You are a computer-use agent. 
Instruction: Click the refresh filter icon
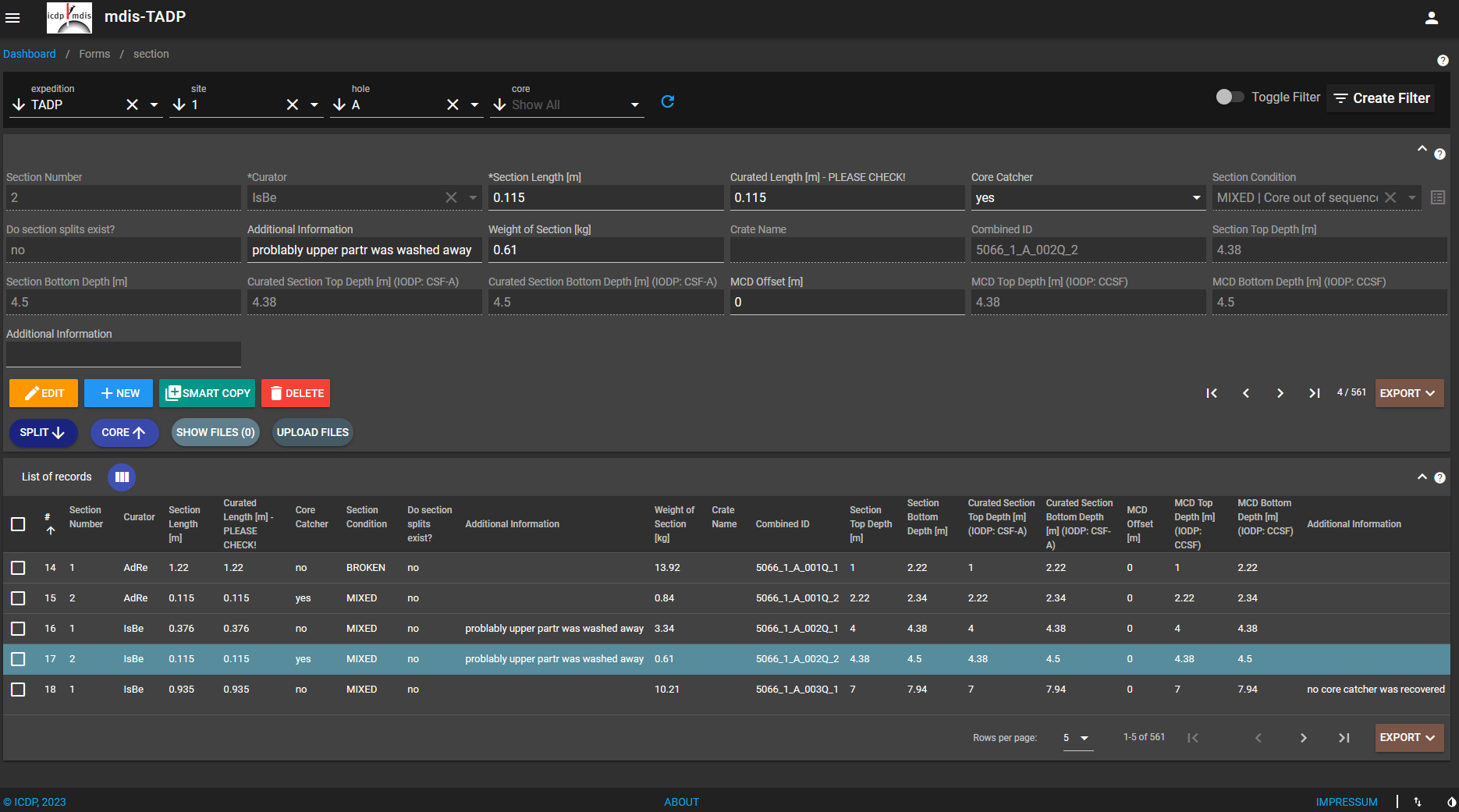(x=667, y=101)
